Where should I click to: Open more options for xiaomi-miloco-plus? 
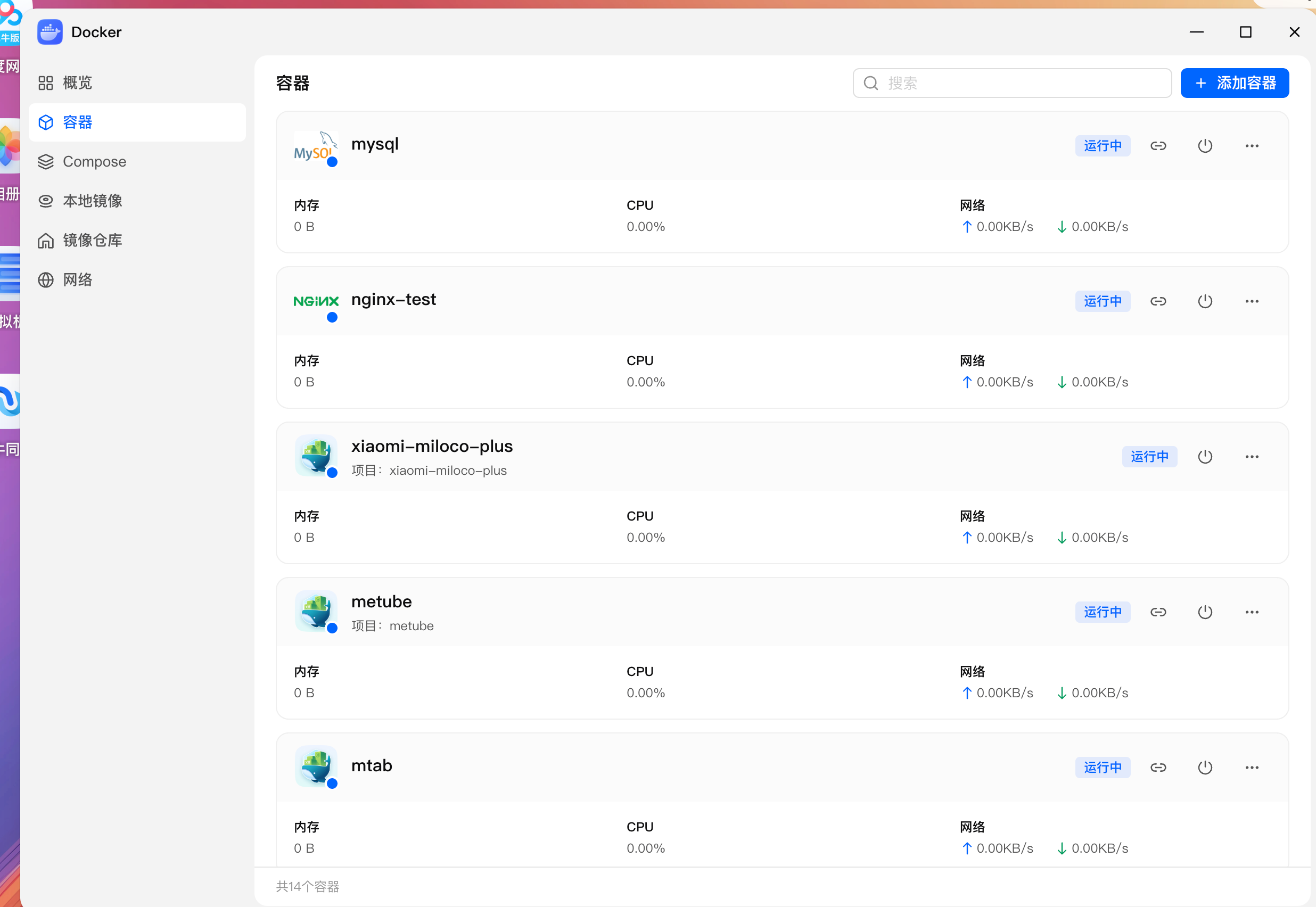coord(1252,457)
